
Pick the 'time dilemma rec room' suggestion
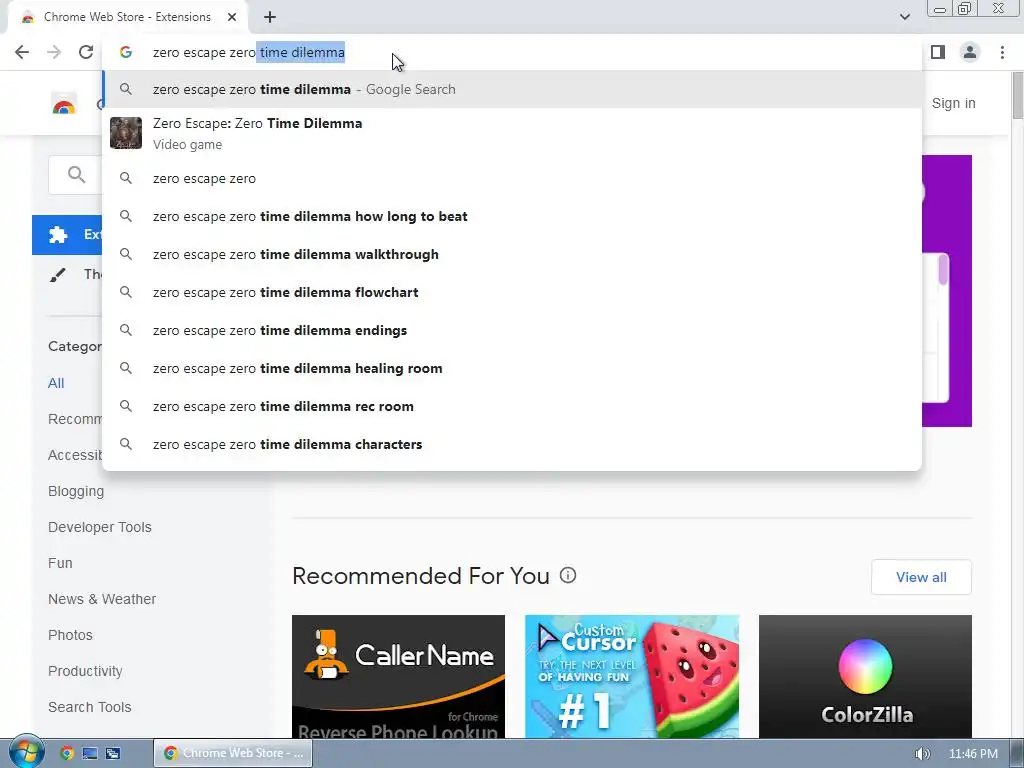coord(512,406)
